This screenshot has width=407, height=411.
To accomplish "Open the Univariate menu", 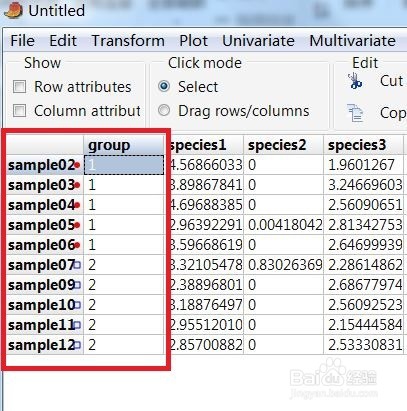I will pyautogui.click(x=258, y=41).
